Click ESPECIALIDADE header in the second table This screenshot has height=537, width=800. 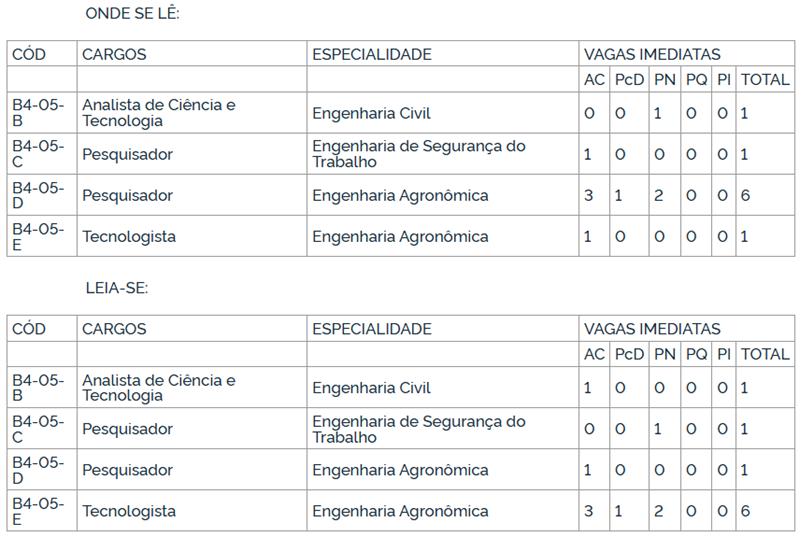pyautogui.click(x=372, y=329)
